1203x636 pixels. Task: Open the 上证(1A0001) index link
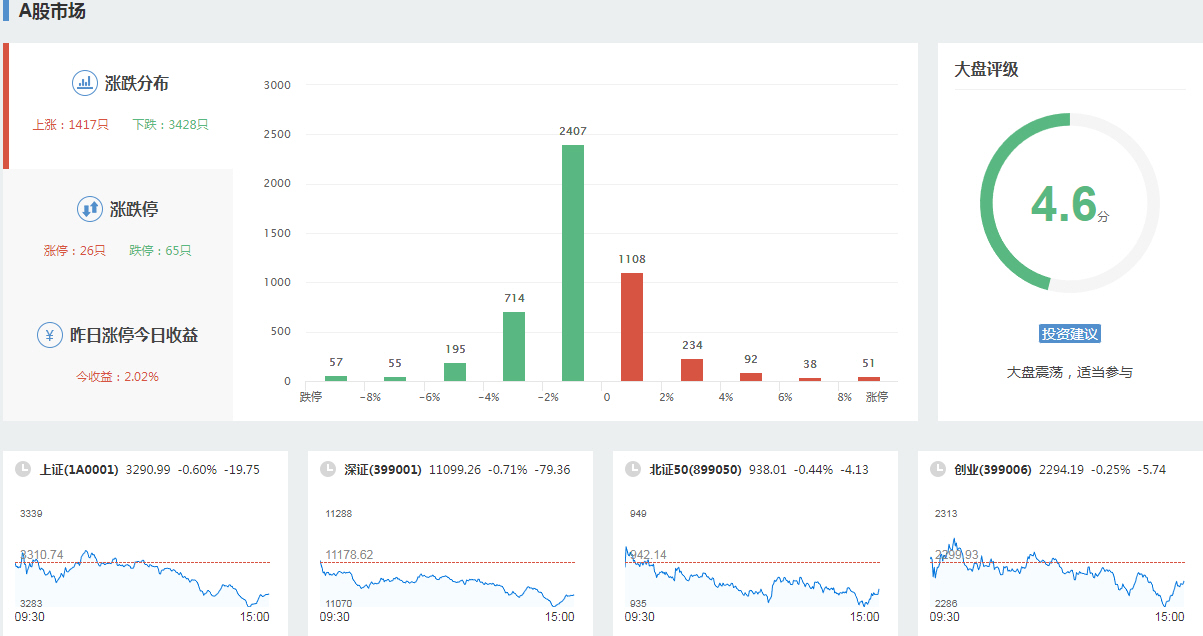tap(79, 469)
